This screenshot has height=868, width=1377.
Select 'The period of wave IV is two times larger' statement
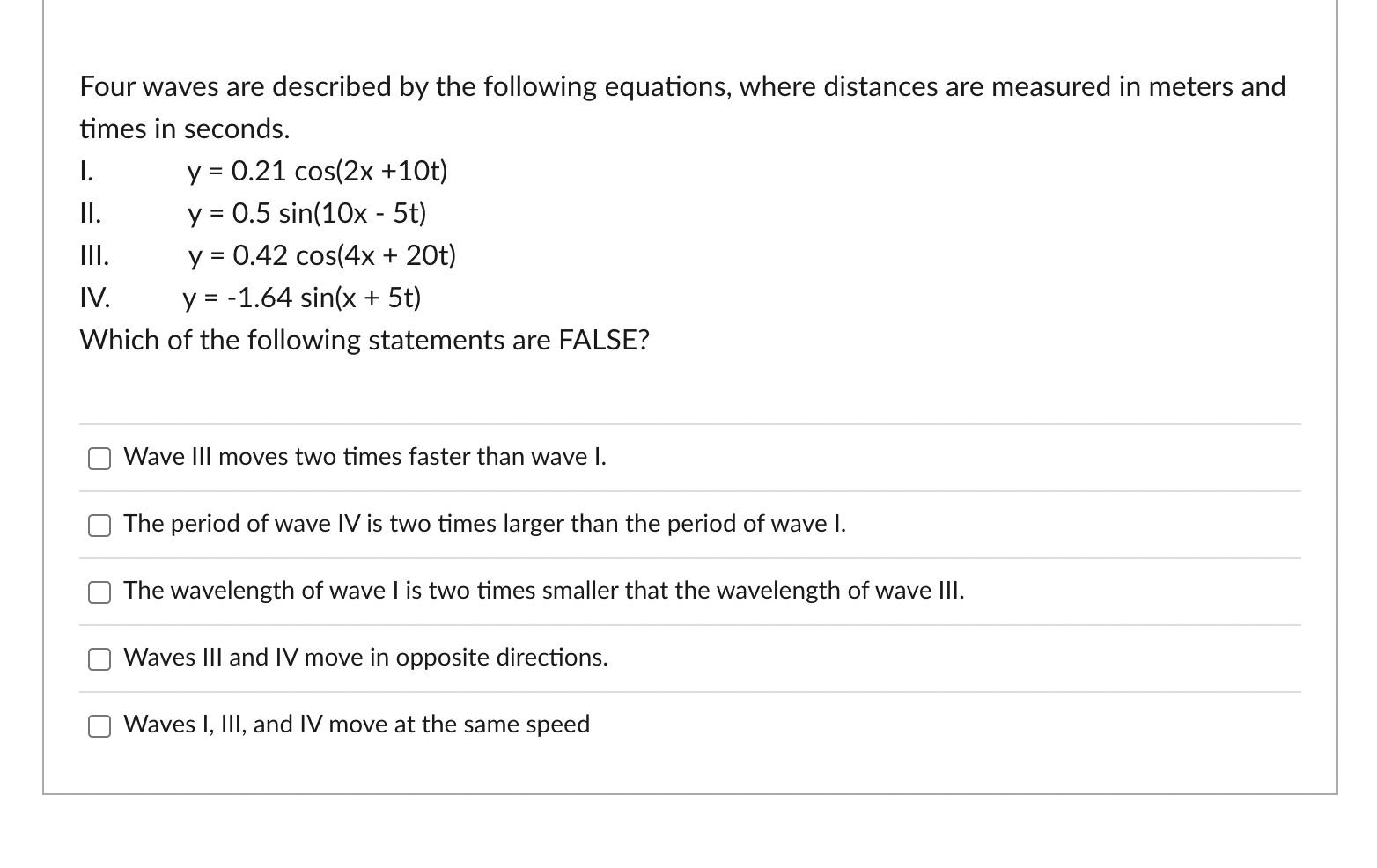pos(99,525)
